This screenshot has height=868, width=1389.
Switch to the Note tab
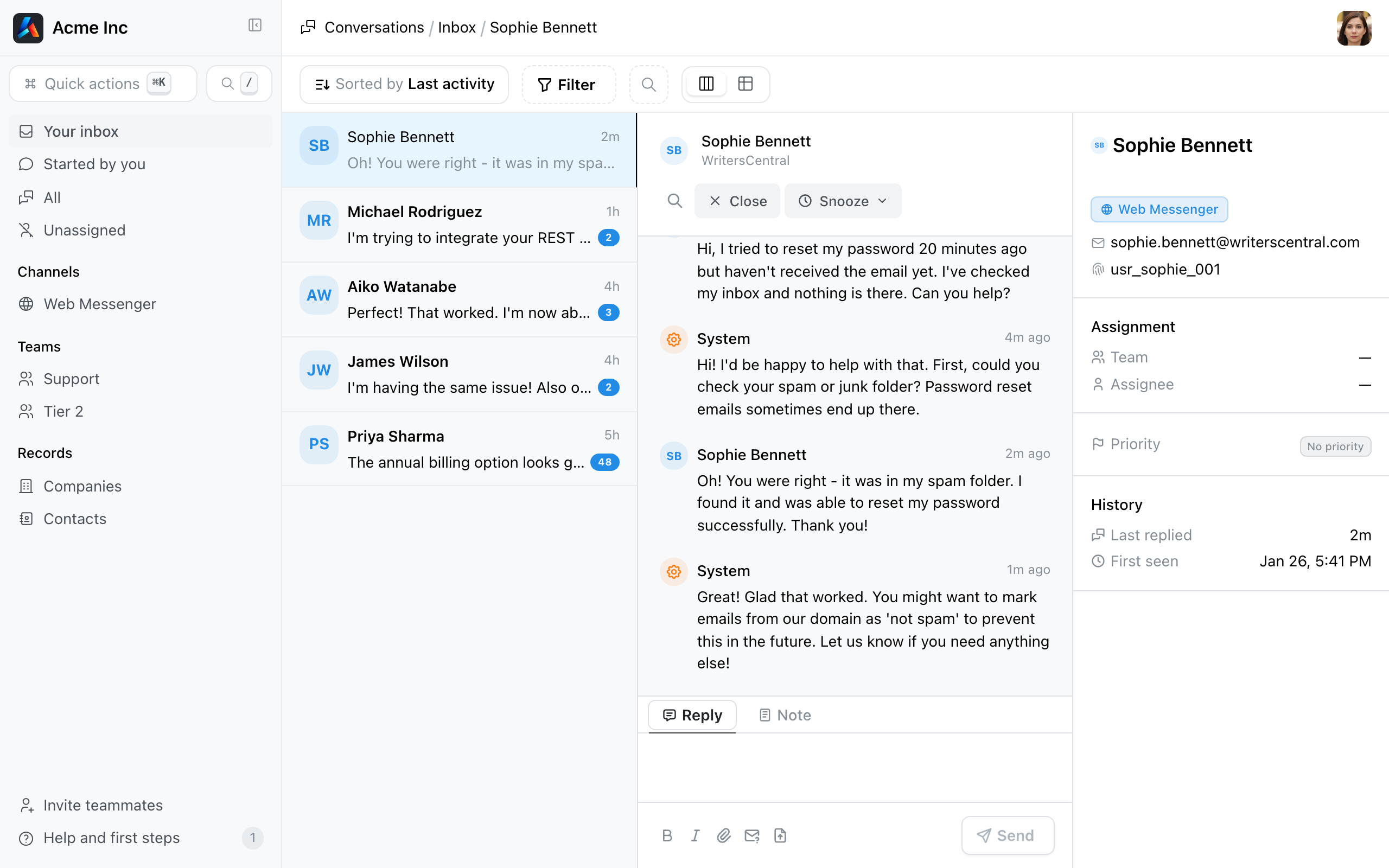pyautogui.click(x=785, y=716)
